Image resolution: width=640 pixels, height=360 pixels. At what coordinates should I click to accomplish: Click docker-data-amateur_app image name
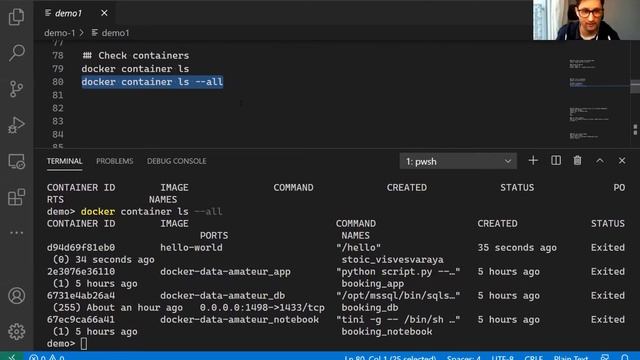[x=225, y=272]
